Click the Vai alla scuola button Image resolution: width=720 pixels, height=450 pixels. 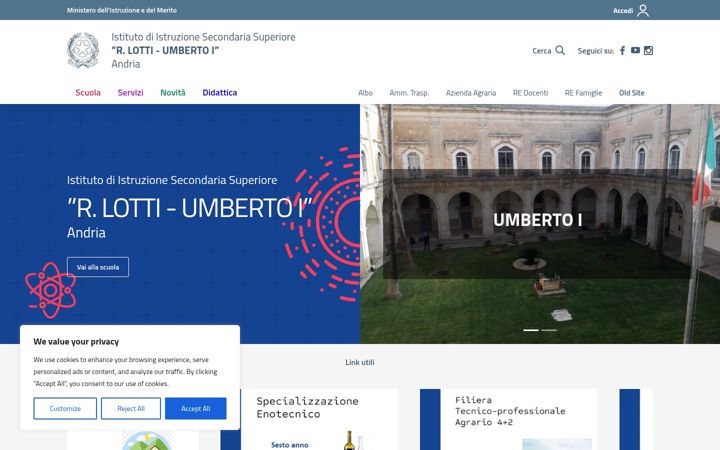[98, 267]
